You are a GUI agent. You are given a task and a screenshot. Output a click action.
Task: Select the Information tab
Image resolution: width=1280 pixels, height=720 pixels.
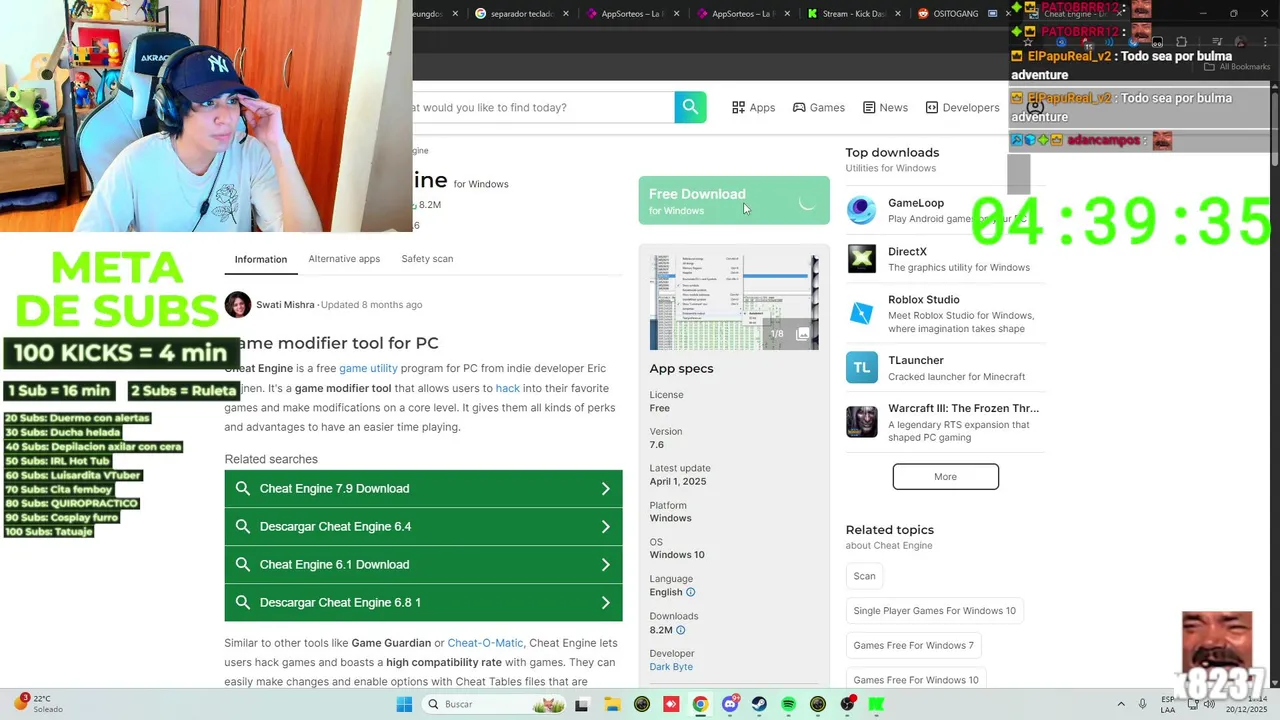tap(261, 259)
